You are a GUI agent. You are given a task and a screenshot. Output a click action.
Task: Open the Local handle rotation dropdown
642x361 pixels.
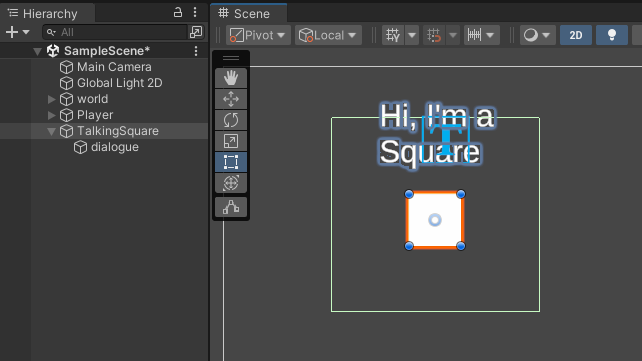pos(328,35)
